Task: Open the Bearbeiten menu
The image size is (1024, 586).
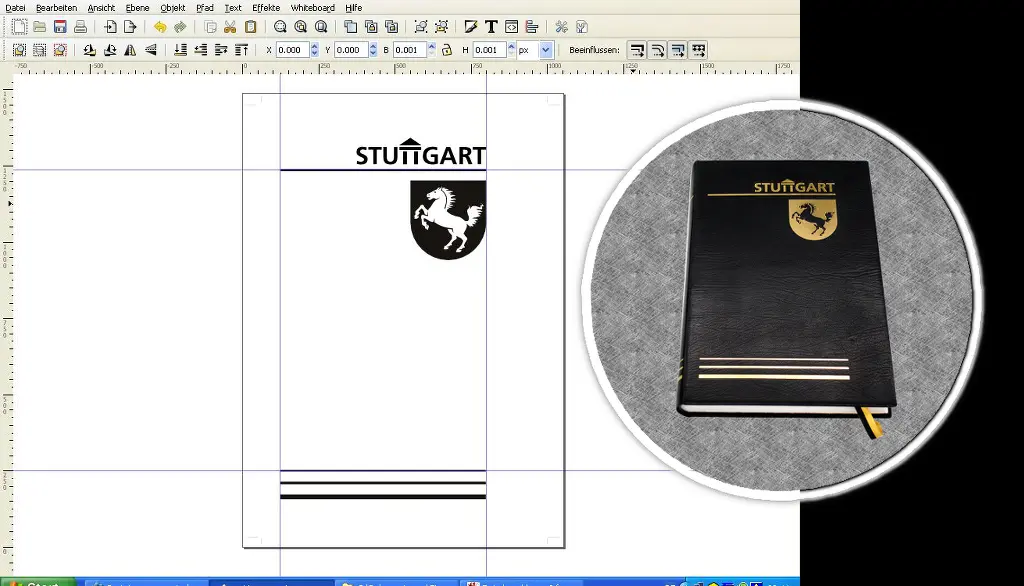Action: 56,8
